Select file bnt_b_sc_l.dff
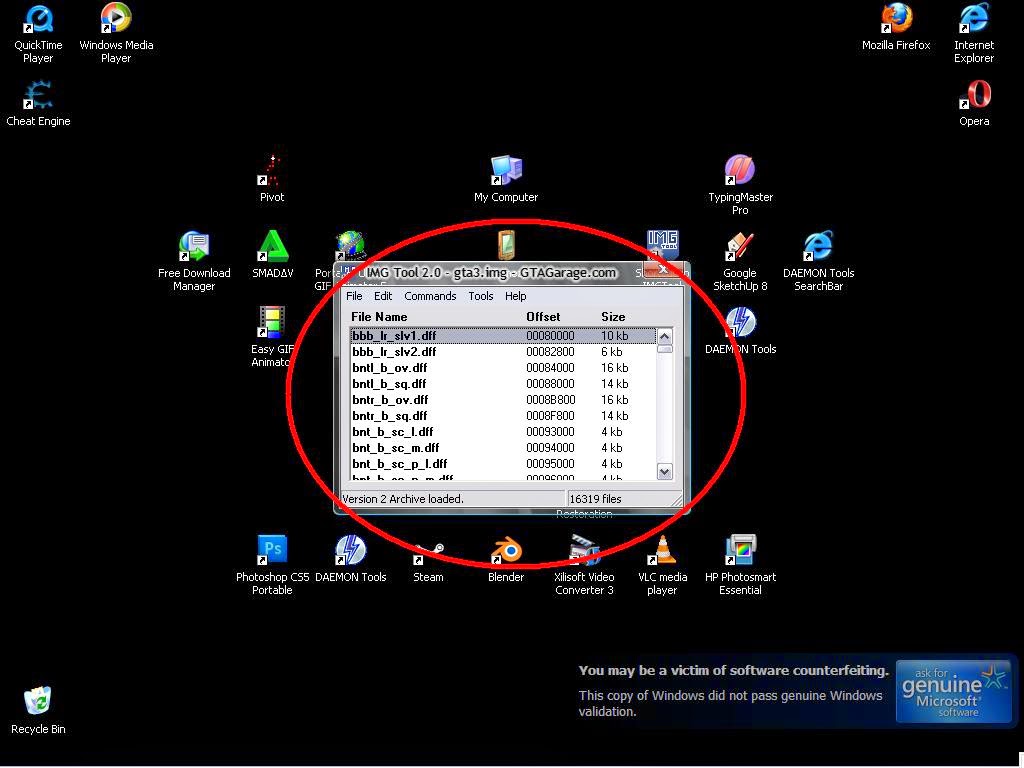The width and height of the screenshot is (1024, 768). (503, 432)
